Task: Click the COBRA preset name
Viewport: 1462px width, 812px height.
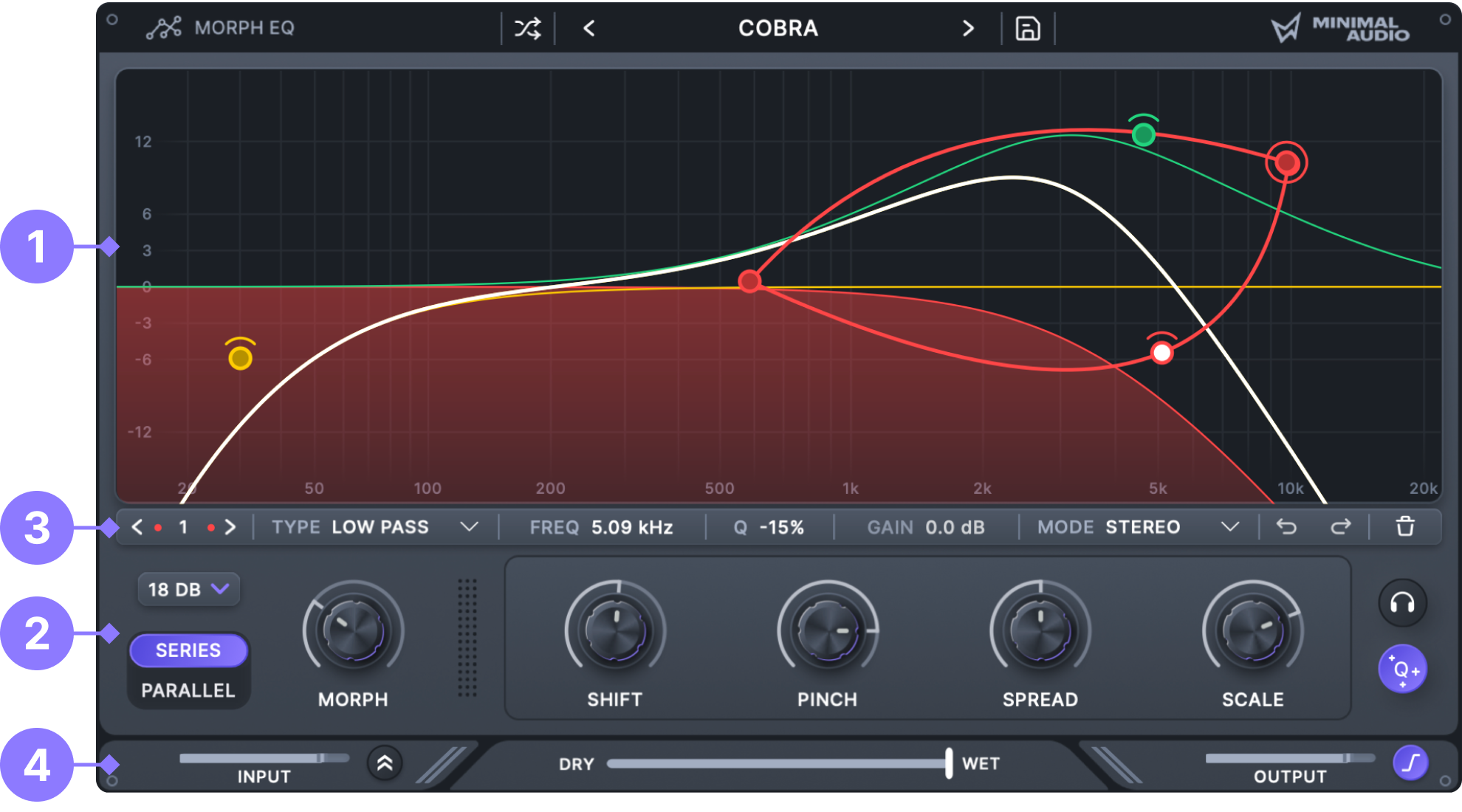Action: [x=778, y=28]
